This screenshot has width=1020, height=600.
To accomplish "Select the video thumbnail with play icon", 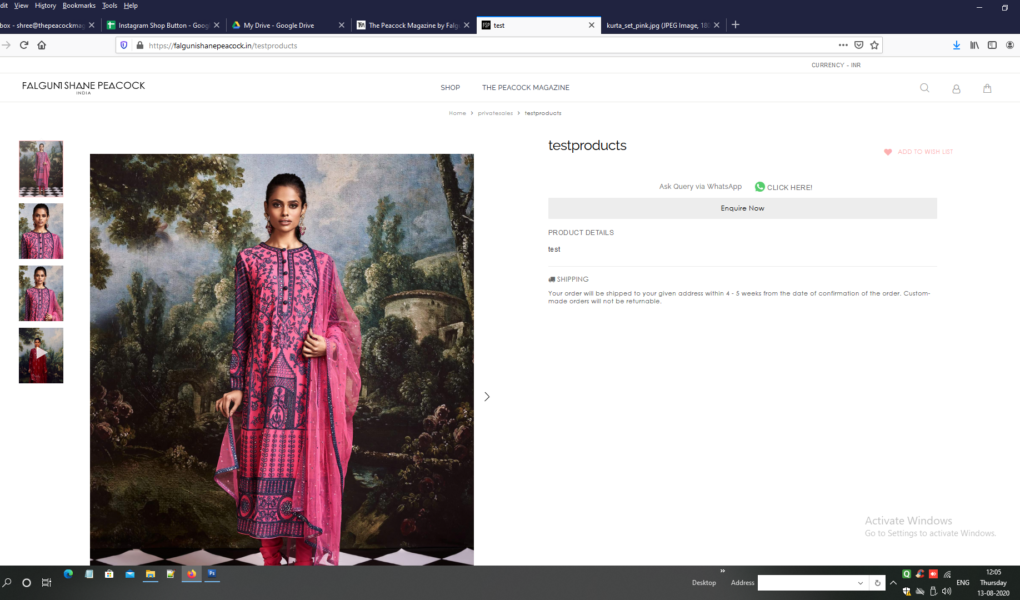I will click(41, 355).
